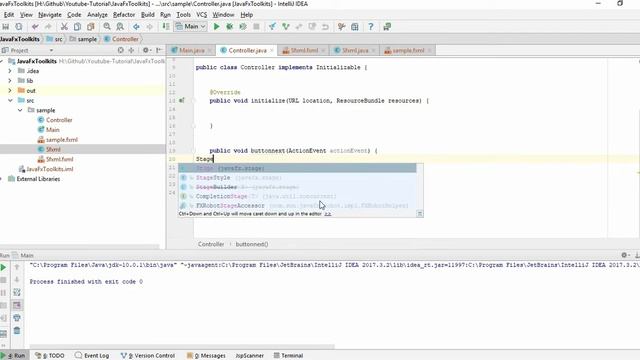The image size is (640, 360).
Task: Click the Build project icon
Action: click(x=166, y=27)
